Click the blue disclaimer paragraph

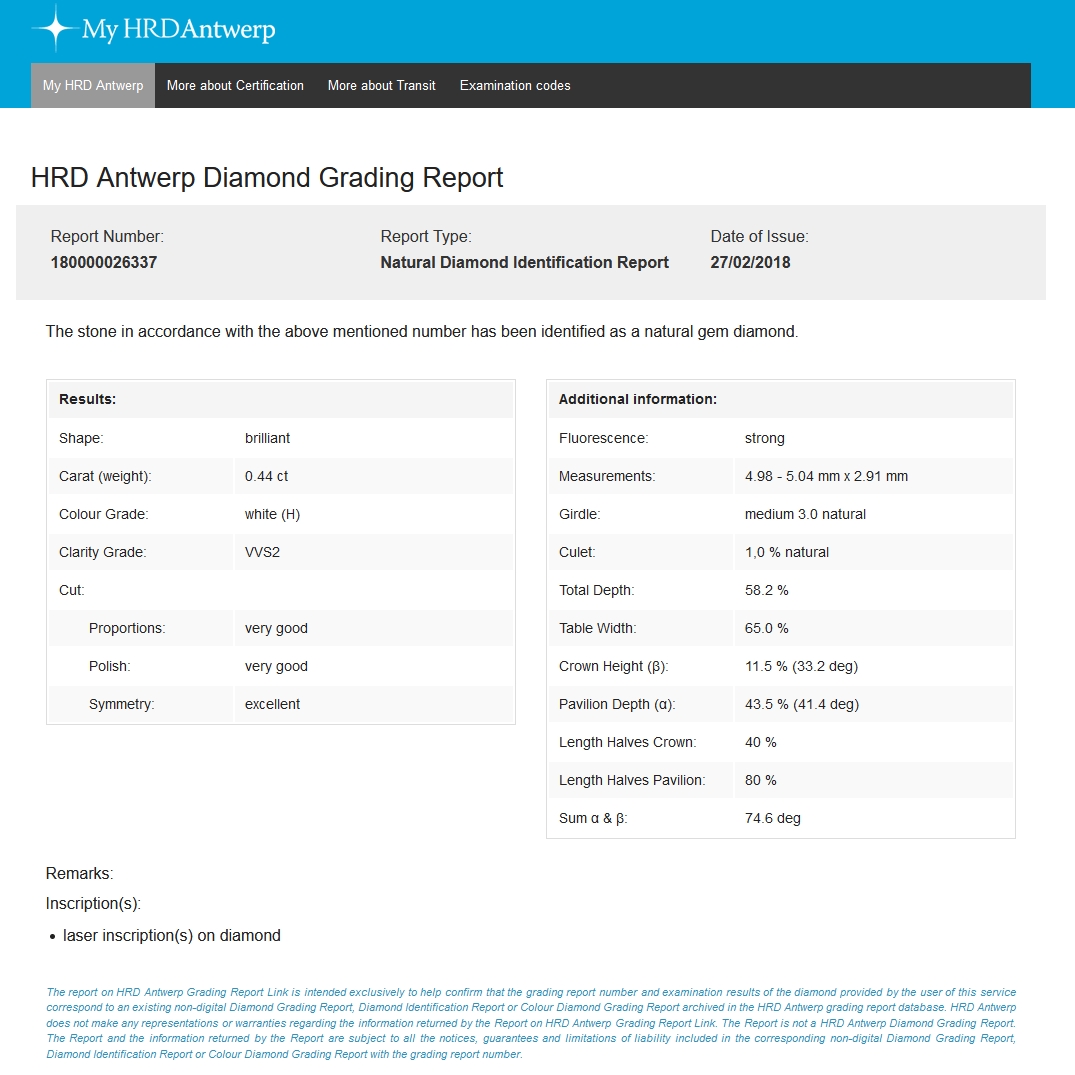(531, 1023)
